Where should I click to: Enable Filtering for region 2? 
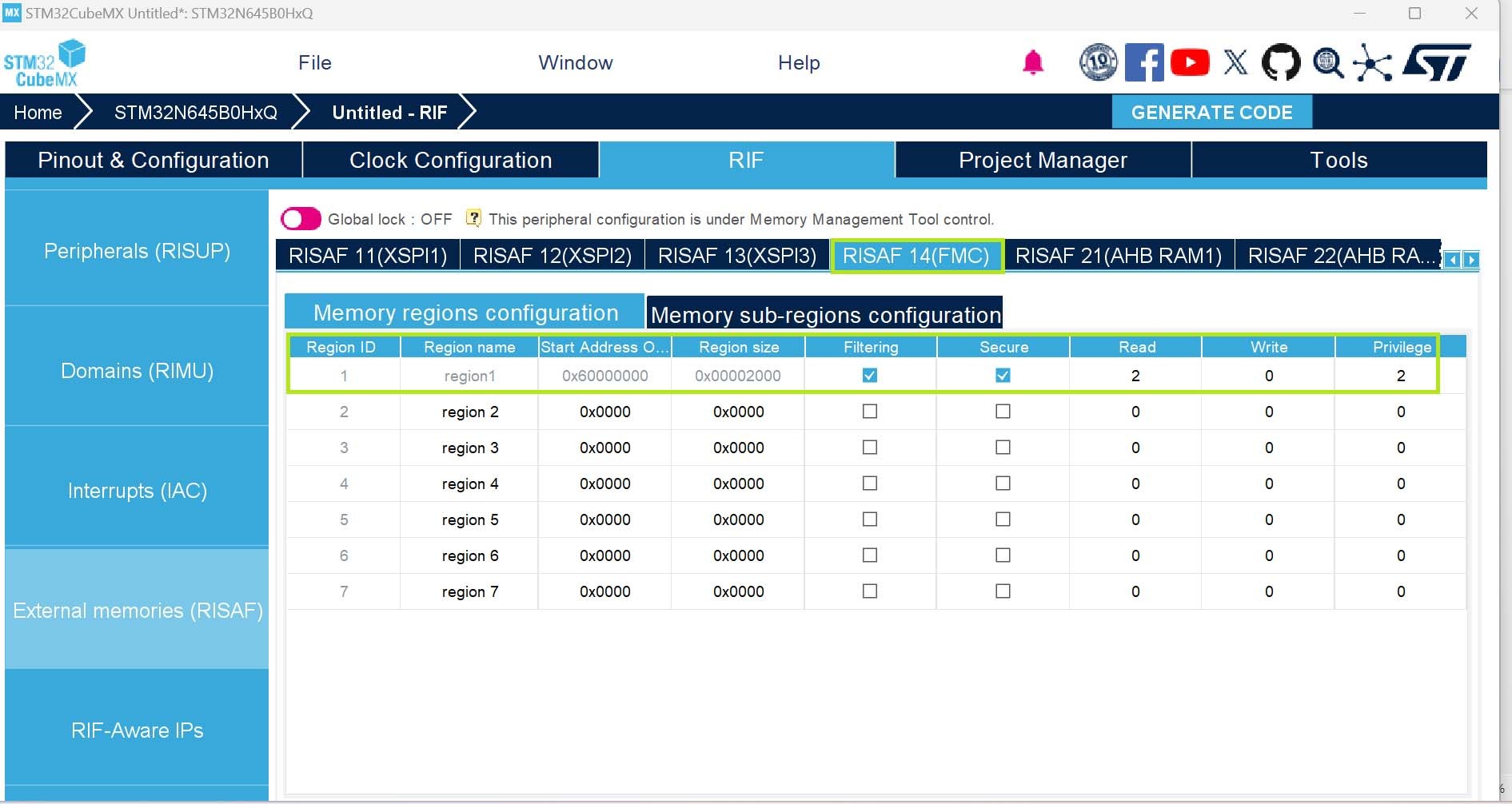point(870,412)
